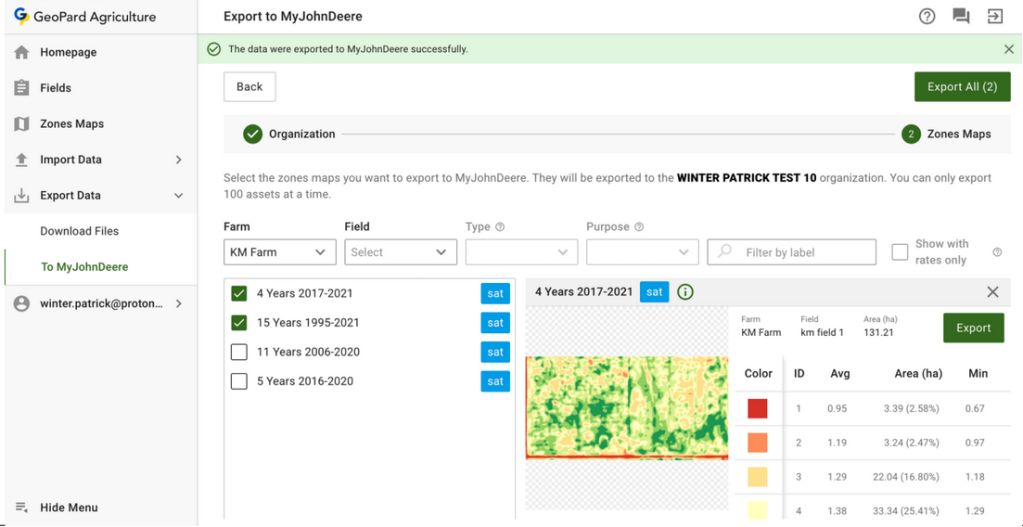Image resolution: width=1023 pixels, height=527 pixels.
Task: Open the chat feedback icon
Action: click(961, 16)
